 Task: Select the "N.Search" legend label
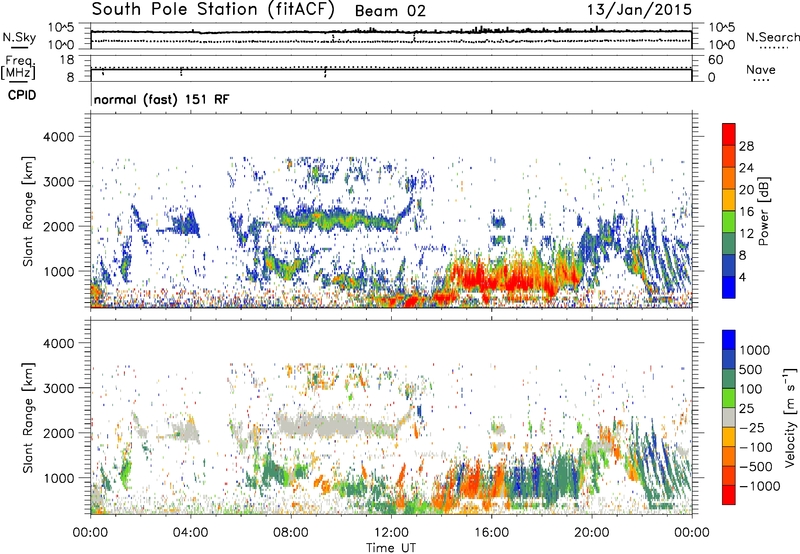772,37
